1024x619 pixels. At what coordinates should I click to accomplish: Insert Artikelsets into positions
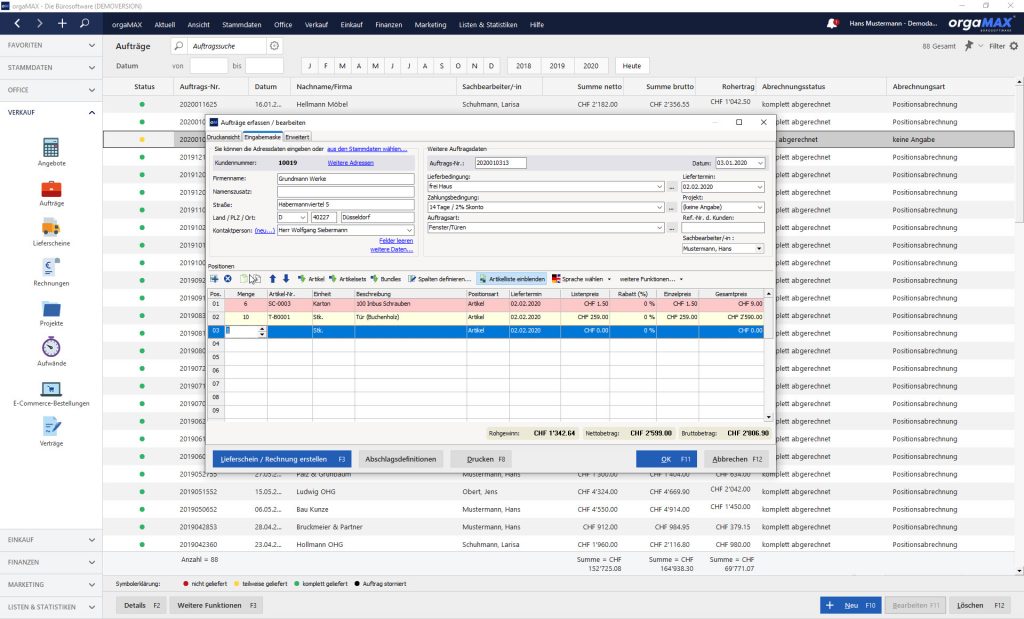coord(347,279)
